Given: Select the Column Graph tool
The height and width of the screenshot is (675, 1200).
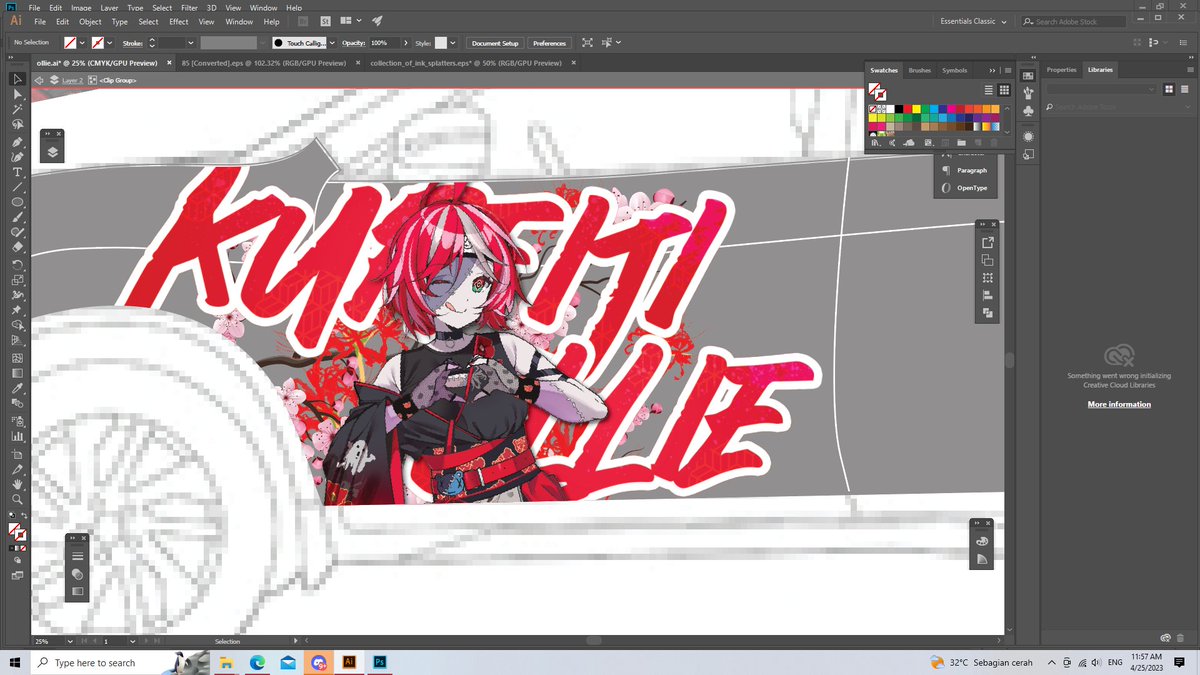Looking at the screenshot, I should pos(17,435).
